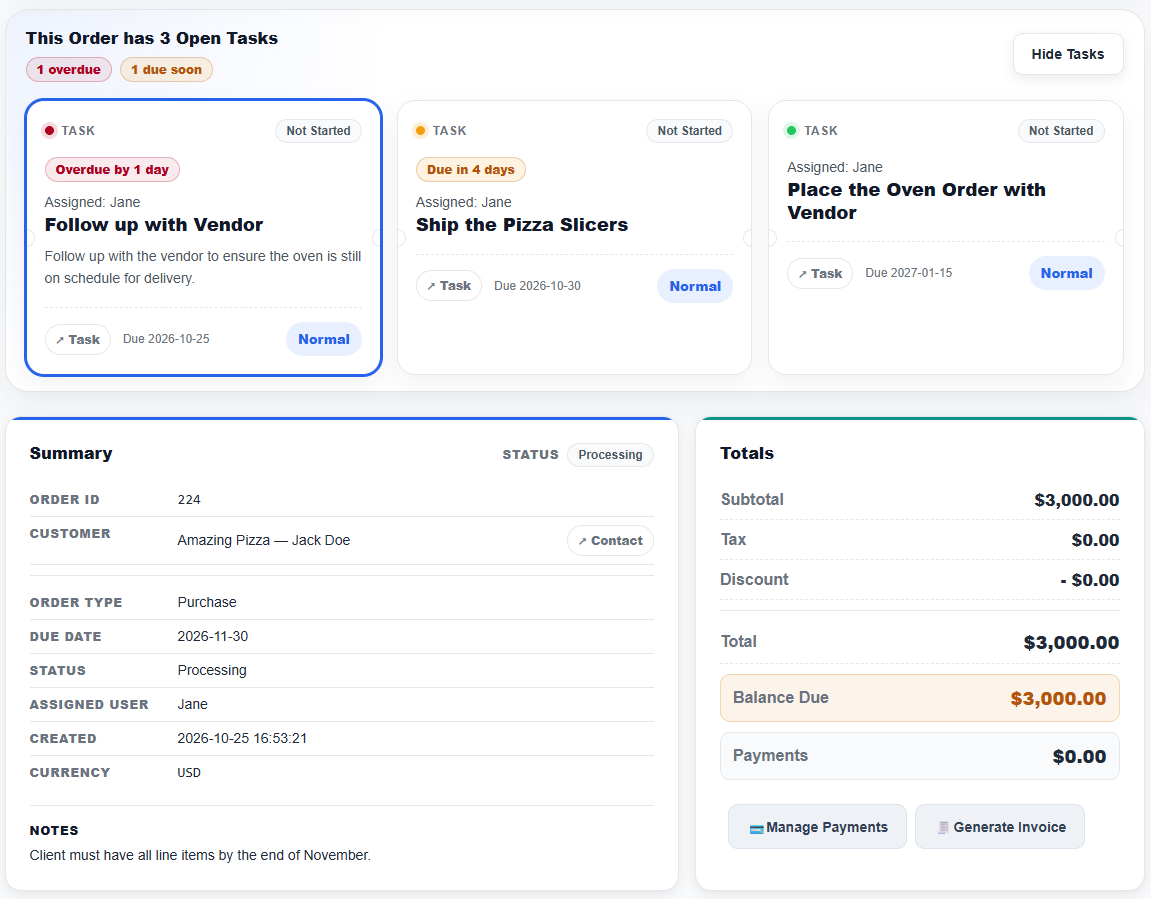The height and width of the screenshot is (899, 1151).
Task: Click order type value Purchase
Action: [207, 602]
